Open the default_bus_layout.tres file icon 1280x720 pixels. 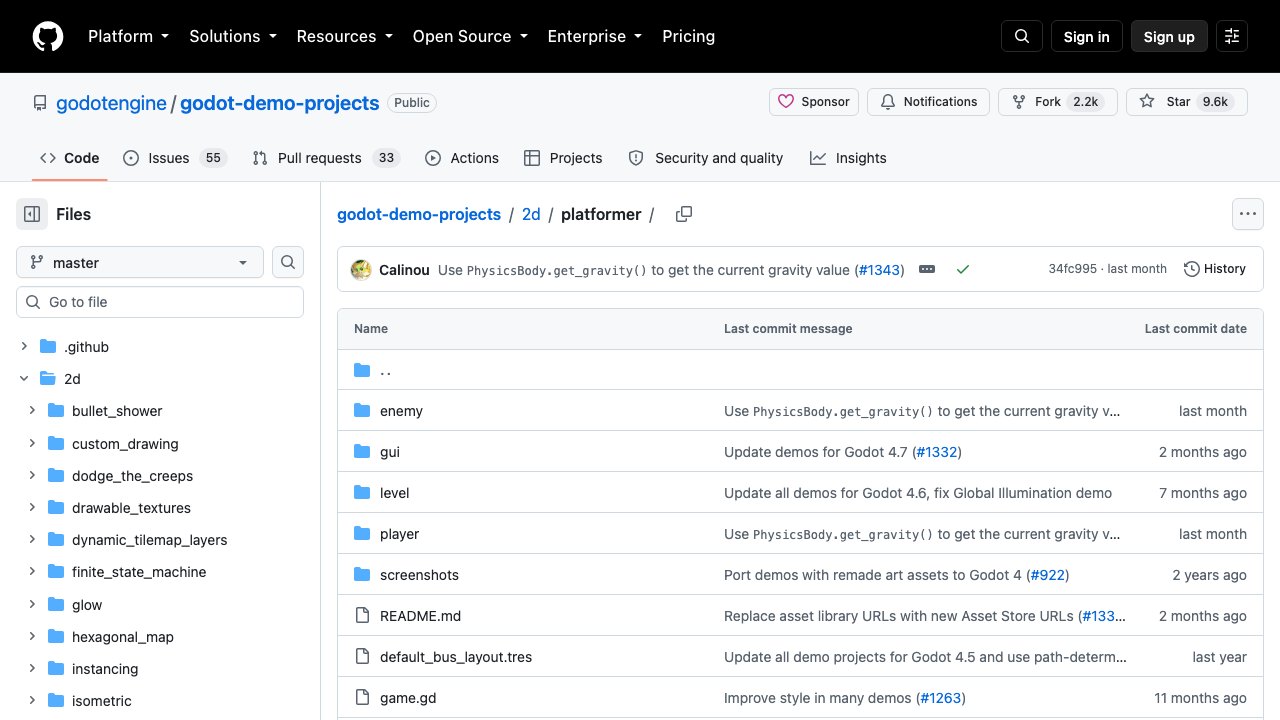(x=362, y=657)
